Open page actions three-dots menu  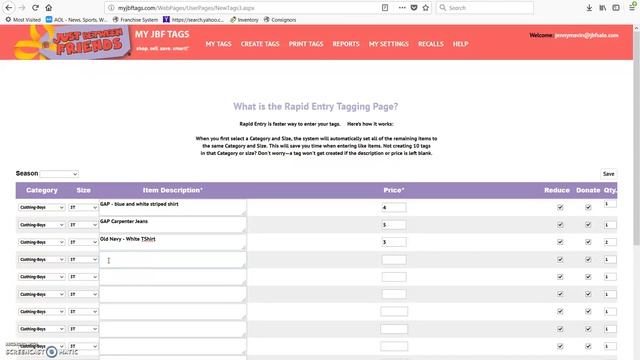click(402, 8)
